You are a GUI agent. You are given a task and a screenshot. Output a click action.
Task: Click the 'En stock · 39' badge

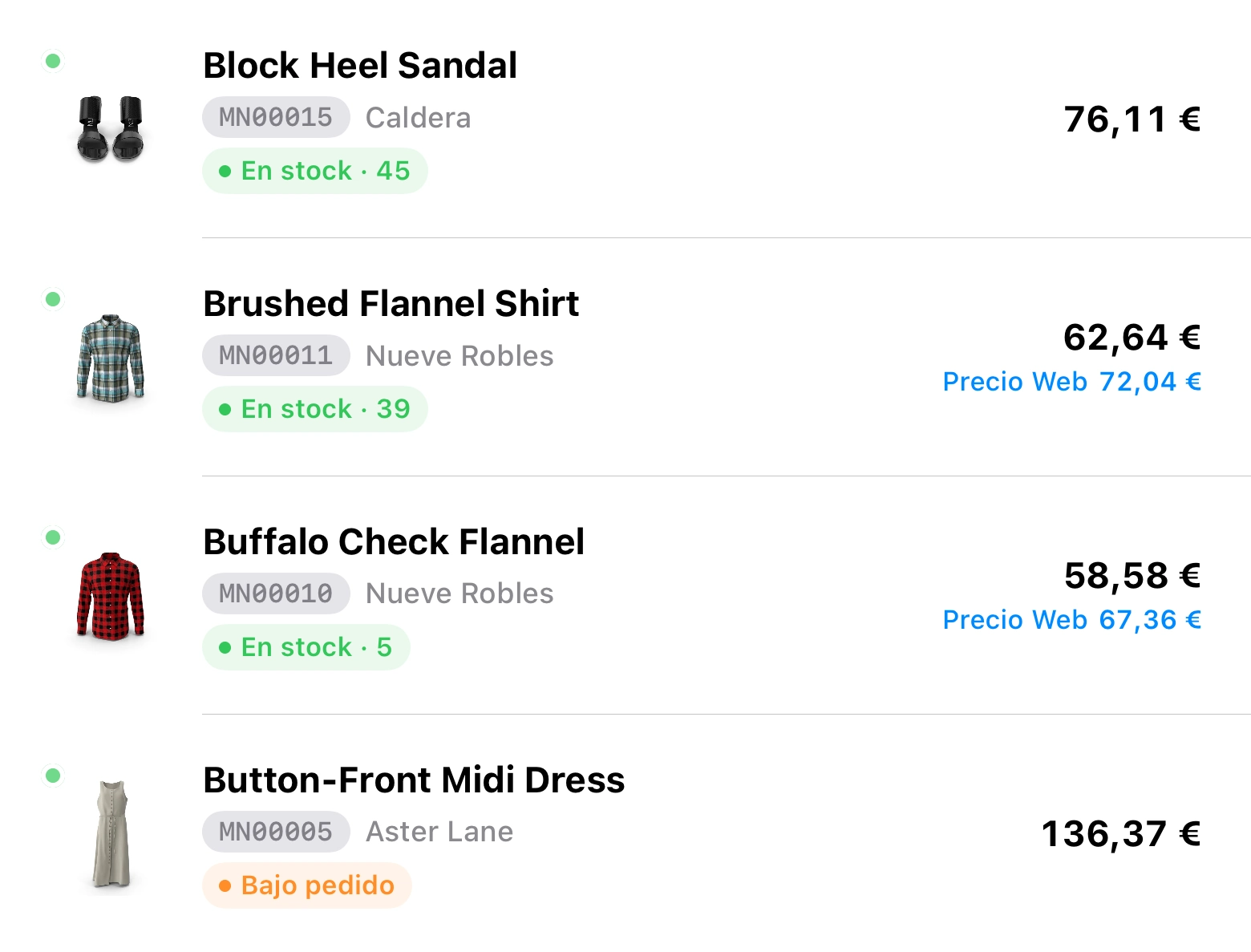(314, 409)
